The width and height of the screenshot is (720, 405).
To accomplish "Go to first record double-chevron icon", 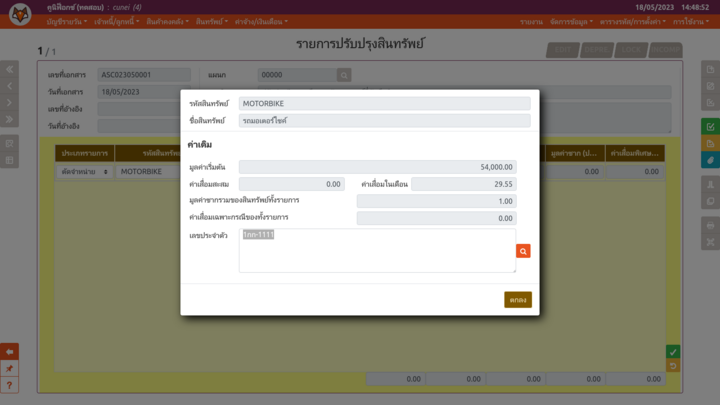I will tap(9, 69).
